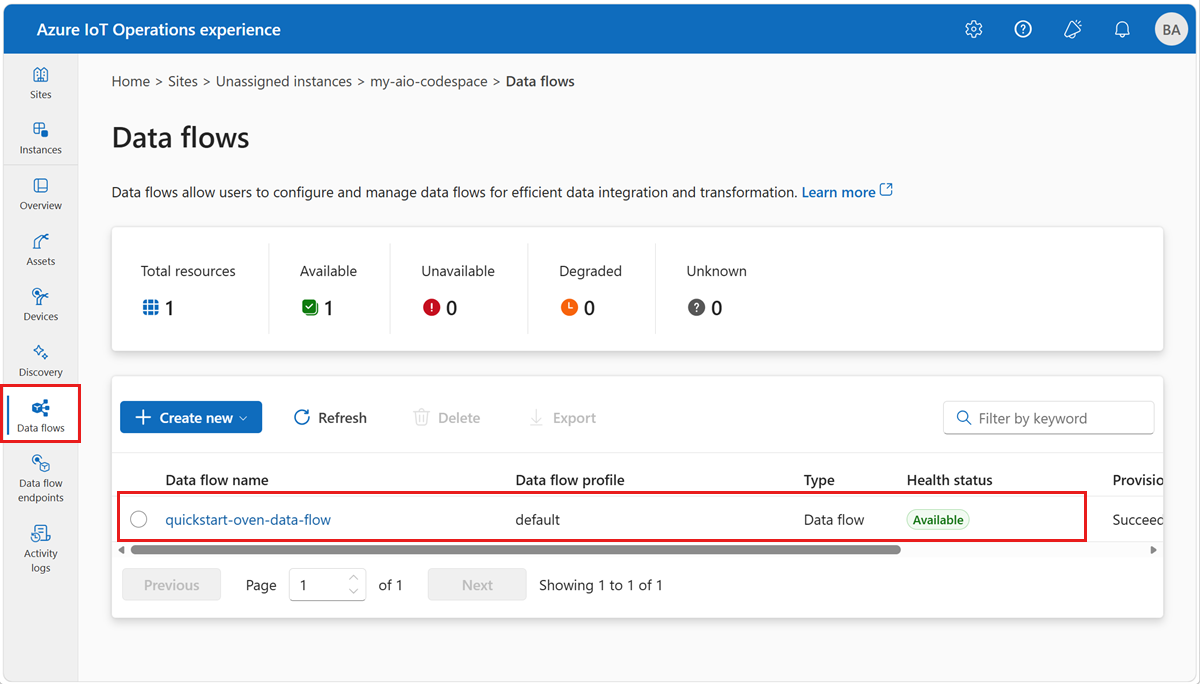Open Data flows in sidebar
Image resolution: width=1200 pixels, height=684 pixels.
pos(40,416)
